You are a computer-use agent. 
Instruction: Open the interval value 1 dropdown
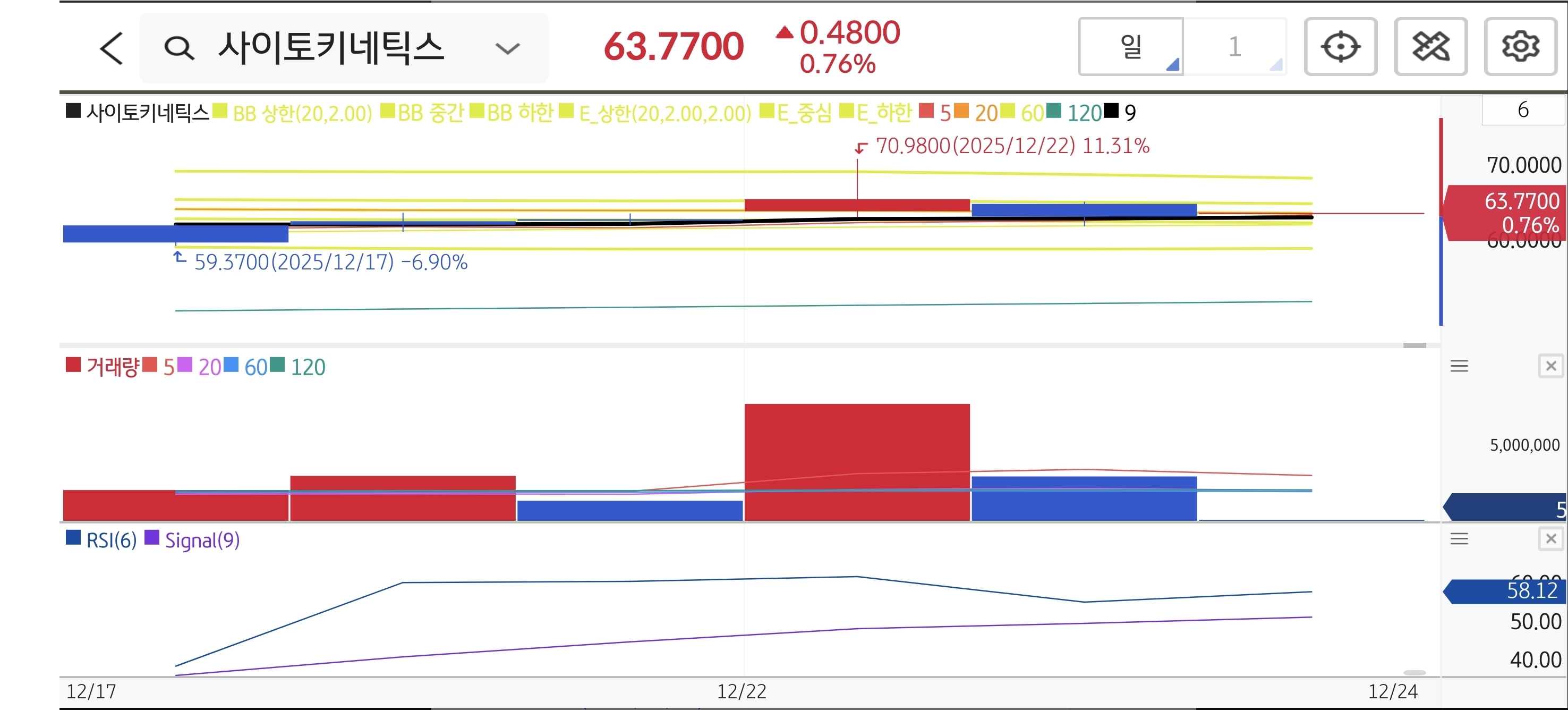click(x=1235, y=47)
